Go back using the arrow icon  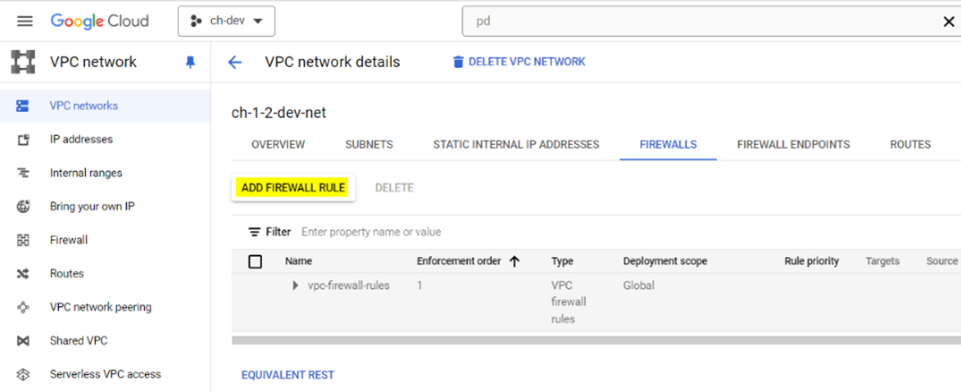235,62
